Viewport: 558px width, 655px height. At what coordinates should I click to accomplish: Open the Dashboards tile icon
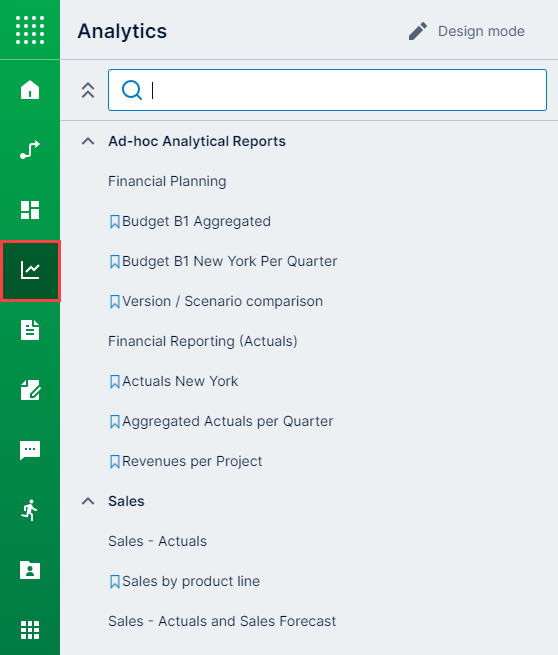(30, 210)
